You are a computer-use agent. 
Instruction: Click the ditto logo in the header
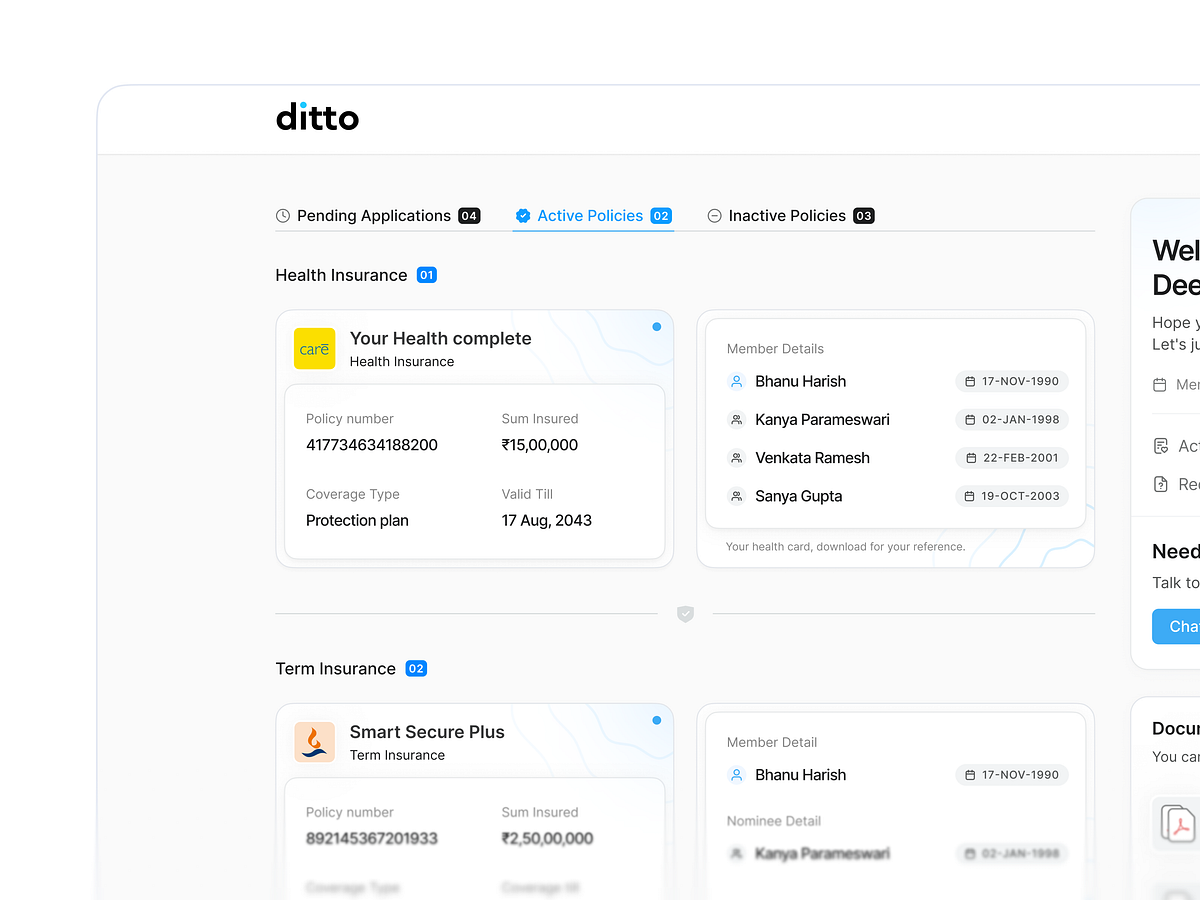click(317, 118)
